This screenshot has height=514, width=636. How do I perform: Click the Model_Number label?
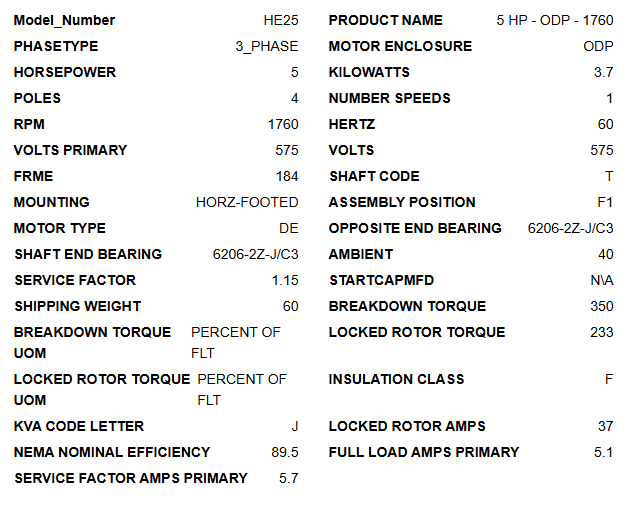64,20
